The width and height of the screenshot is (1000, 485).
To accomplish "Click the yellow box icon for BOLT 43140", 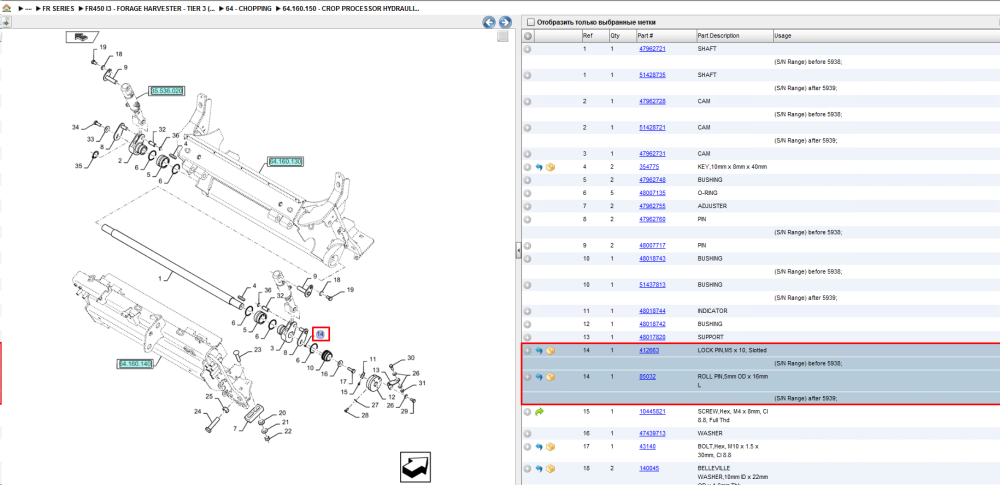I will pos(550,447).
